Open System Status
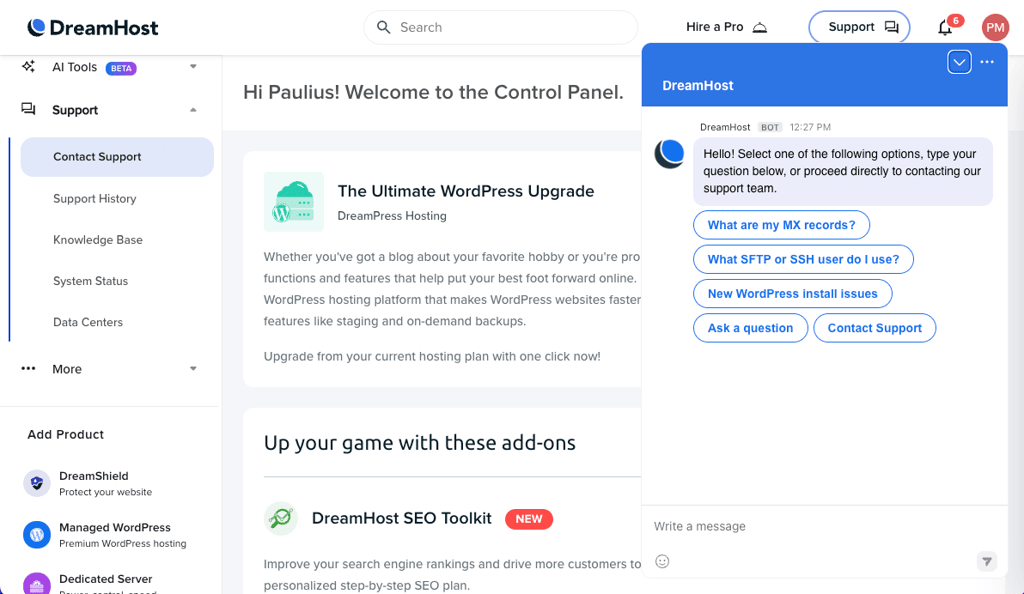 pos(91,281)
